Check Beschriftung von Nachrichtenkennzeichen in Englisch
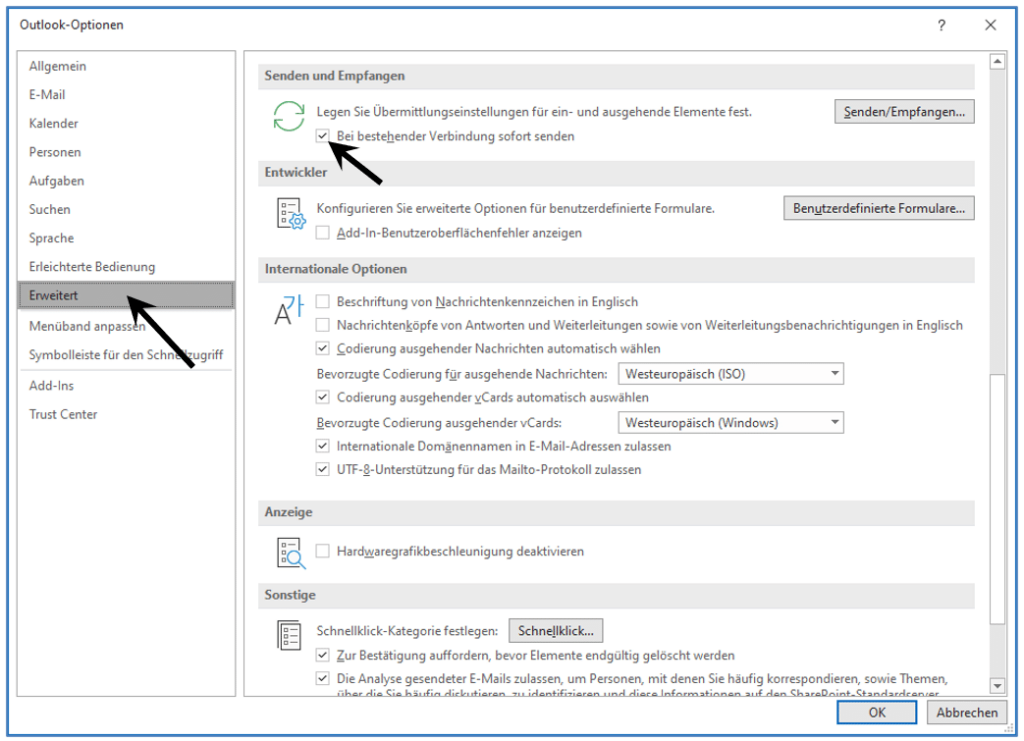This screenshot has width=1024, height=741. [323, 301]
